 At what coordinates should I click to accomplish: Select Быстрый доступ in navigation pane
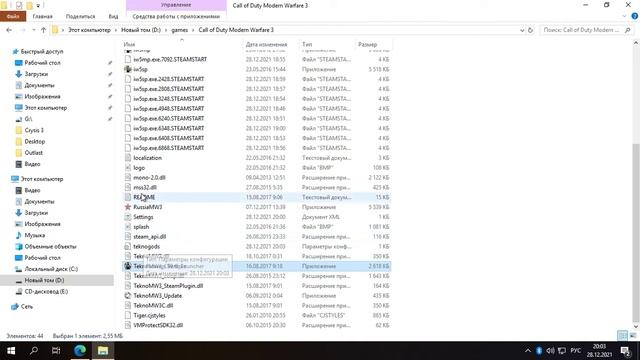[x=42, y=51]
